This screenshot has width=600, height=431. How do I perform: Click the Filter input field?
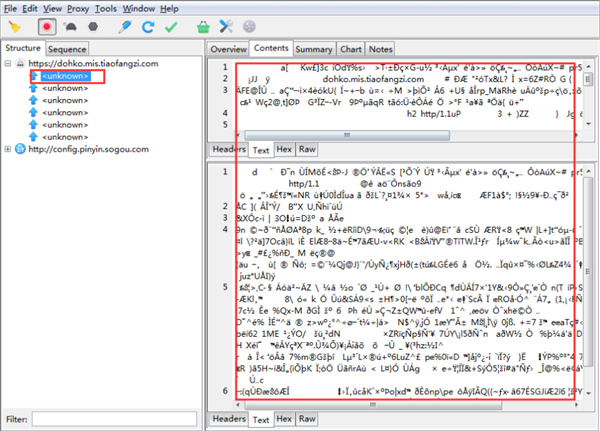pos(114,418)
